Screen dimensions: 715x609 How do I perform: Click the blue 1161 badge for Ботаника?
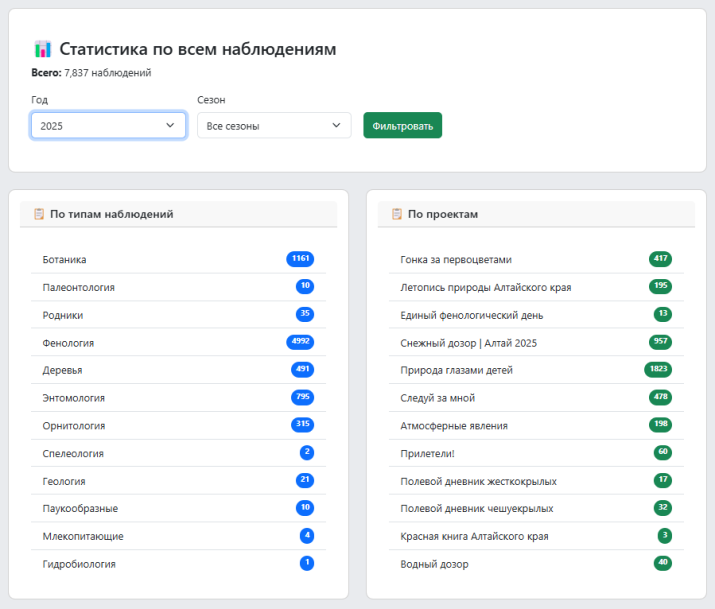[x=300, y=259]
